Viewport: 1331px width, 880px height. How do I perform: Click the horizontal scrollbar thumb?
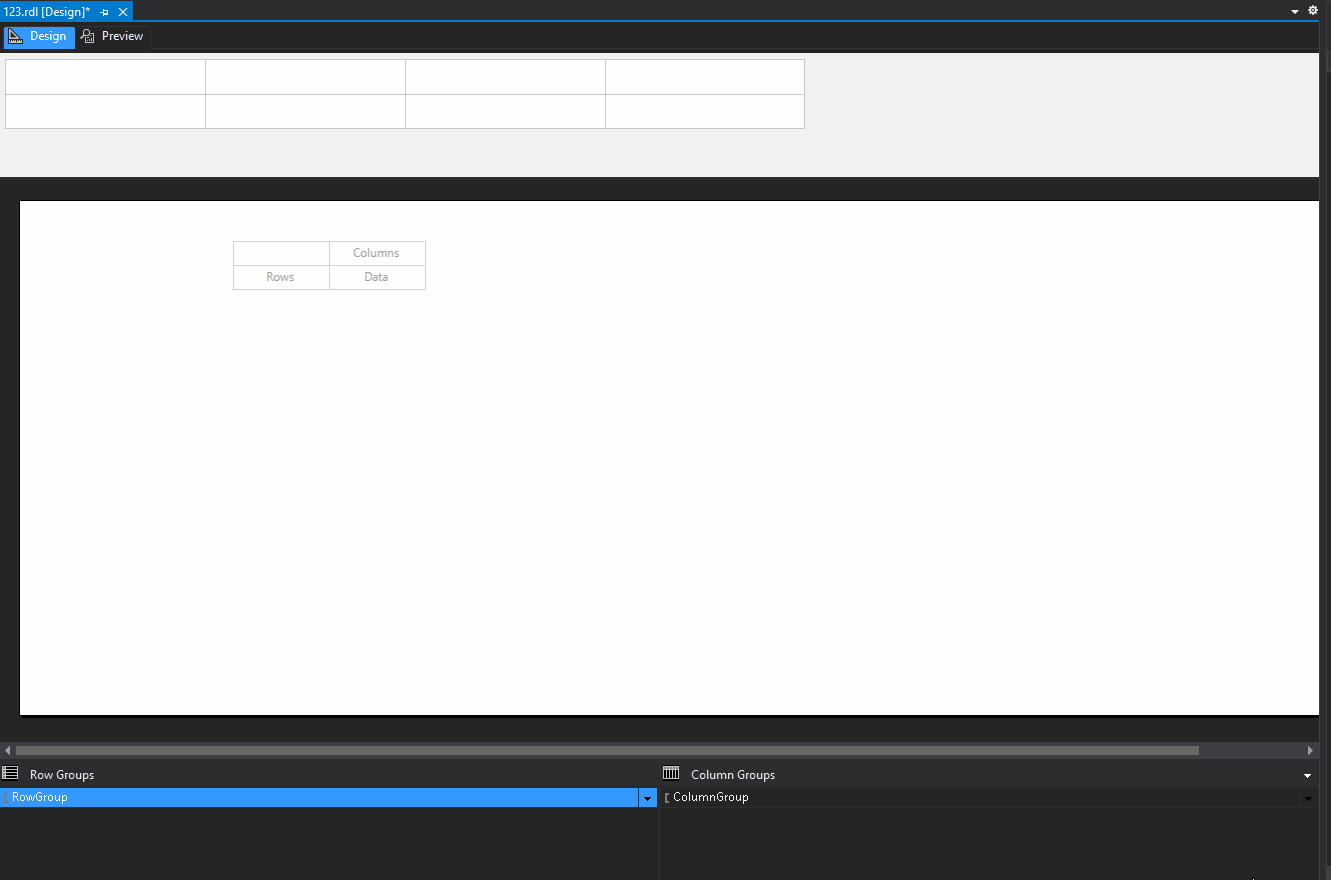[x=607, y=750]
